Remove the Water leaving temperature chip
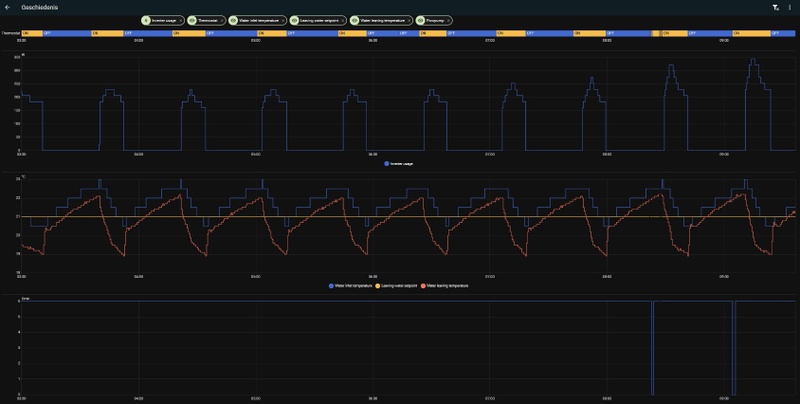Image resolution: width=800 pixels, height=404 pixels. (410, 21)
